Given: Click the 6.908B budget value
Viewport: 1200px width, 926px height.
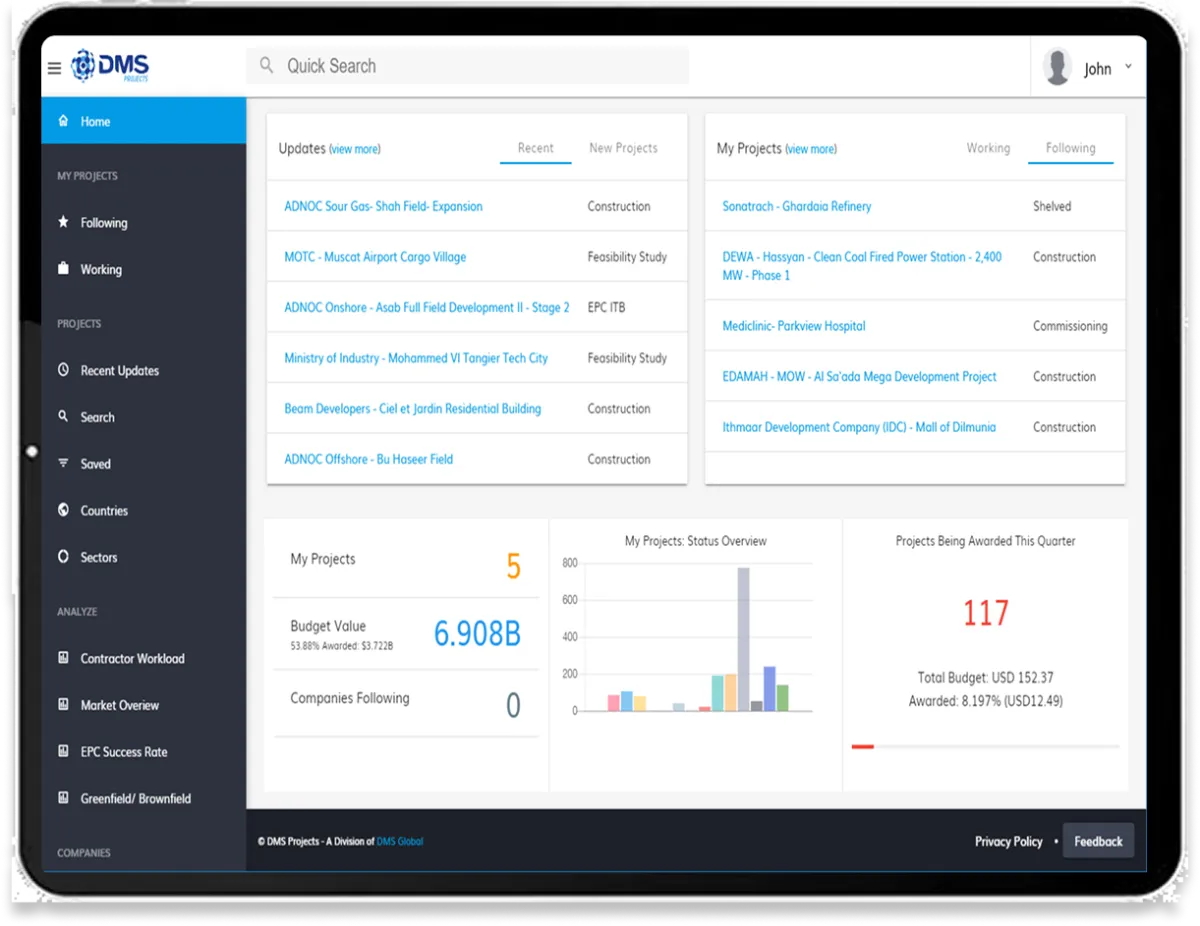Looking at the screenshot, I should 477,633.
